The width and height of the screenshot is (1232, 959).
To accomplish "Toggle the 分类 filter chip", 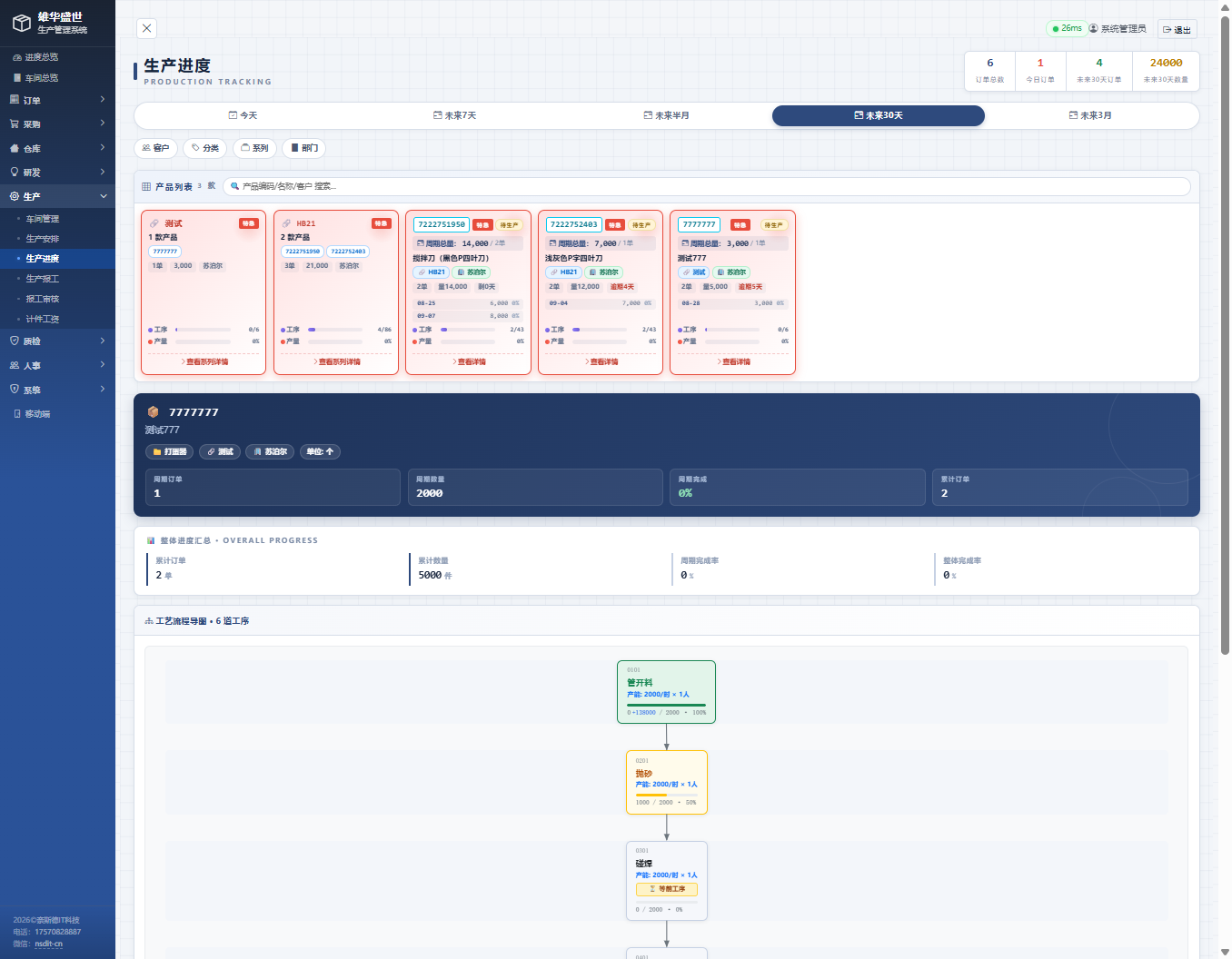I will point(204,148).
